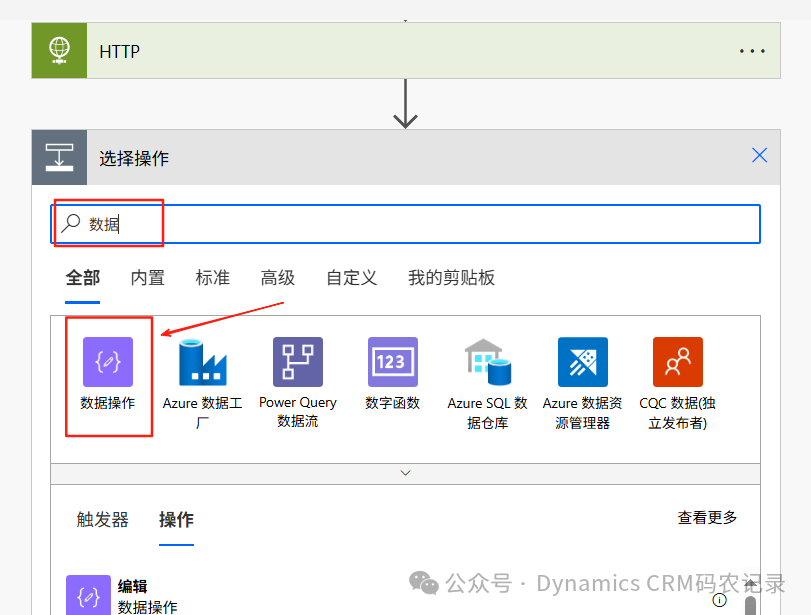This screenshot has height=615, width=811.
Task: Open the HTTP action's ellipsis menu
Action: (754, 50)
